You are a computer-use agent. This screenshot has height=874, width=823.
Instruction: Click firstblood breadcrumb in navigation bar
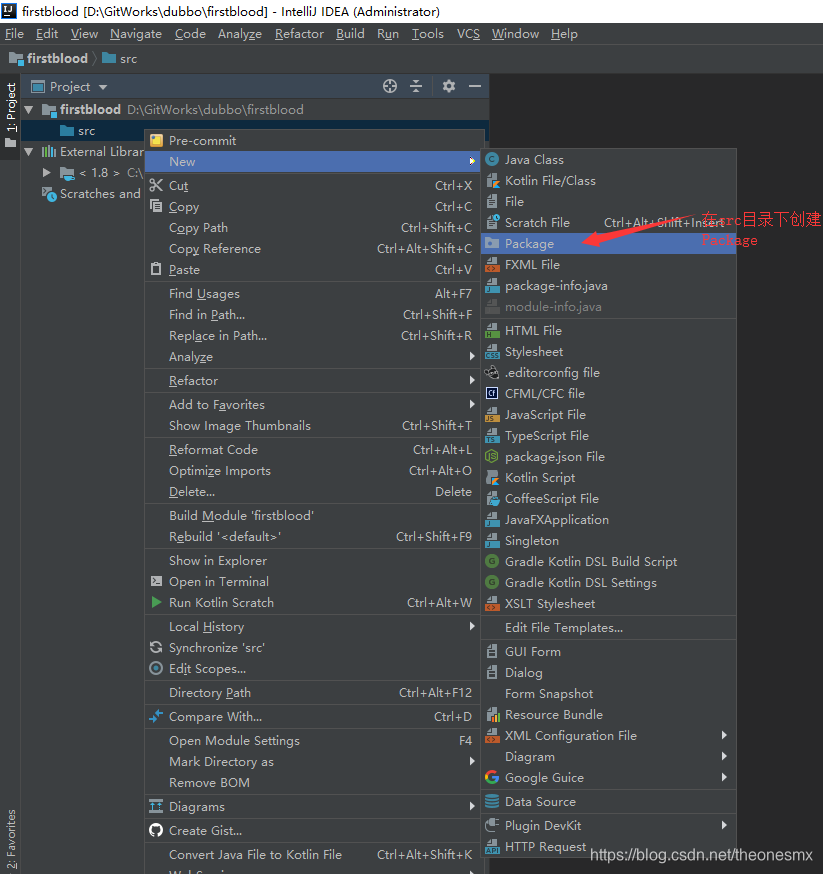pyautogui.click(x=48, y=59)
